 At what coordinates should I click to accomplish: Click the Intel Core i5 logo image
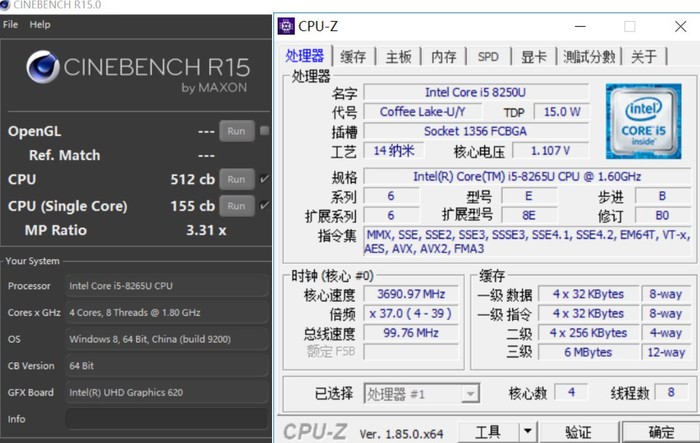[x=643, y=121]
